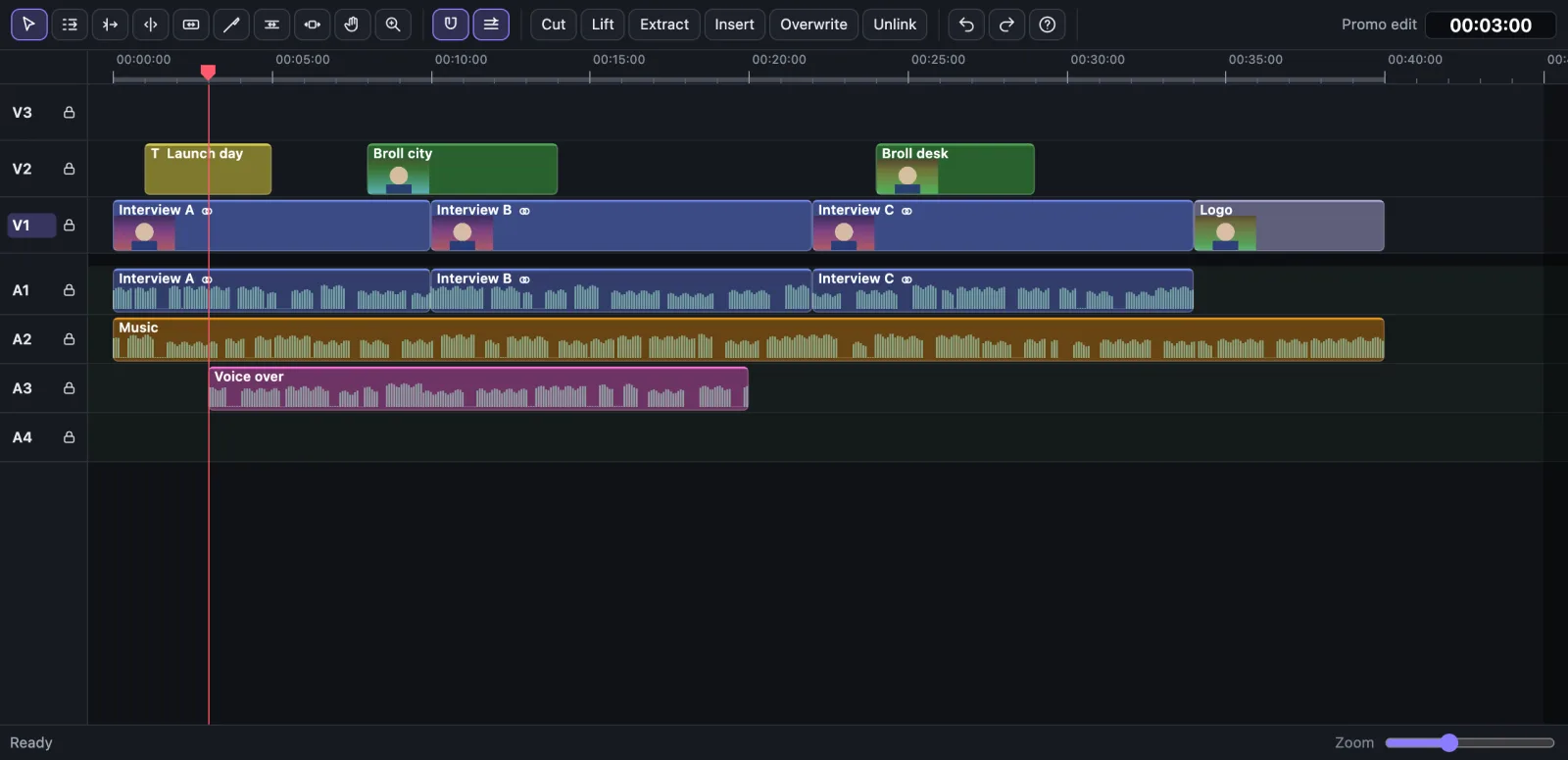Select the tool right of the Razor
Viewport: 1568px width, 760px height.
(271, 25)
